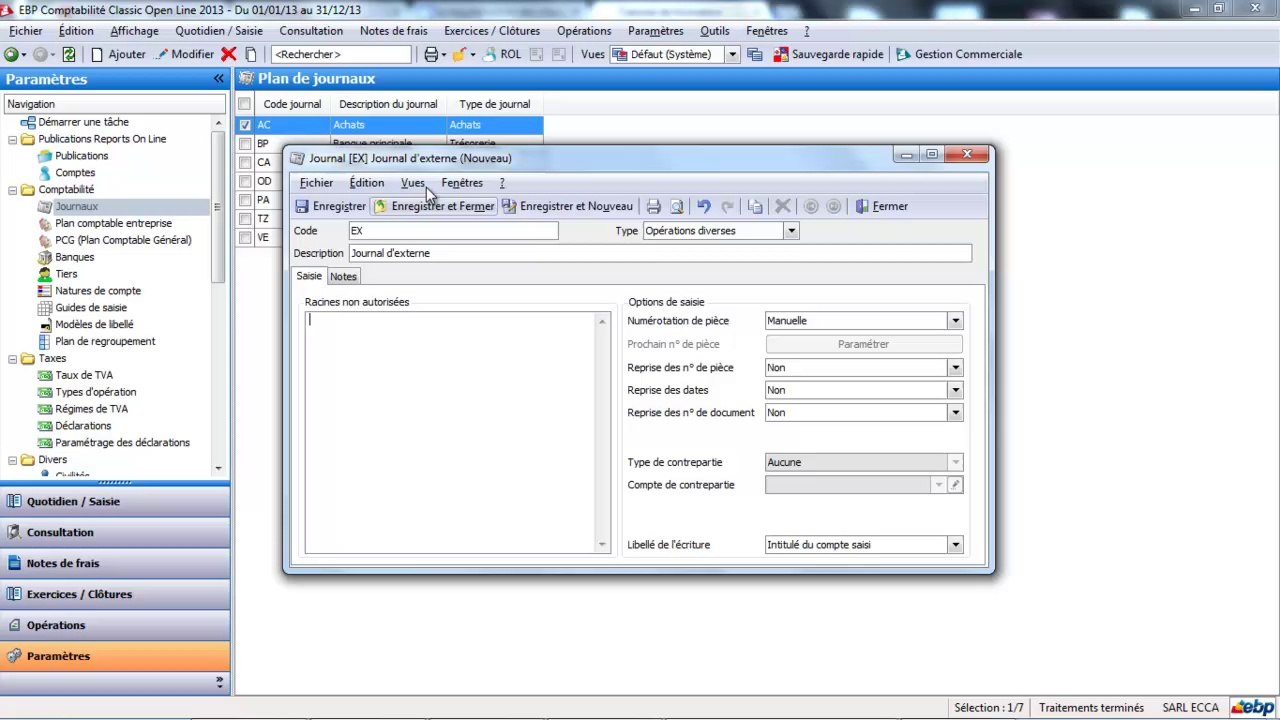
Task: Click the view manager icon after Vues dropdown
Action: click(755, 55)
